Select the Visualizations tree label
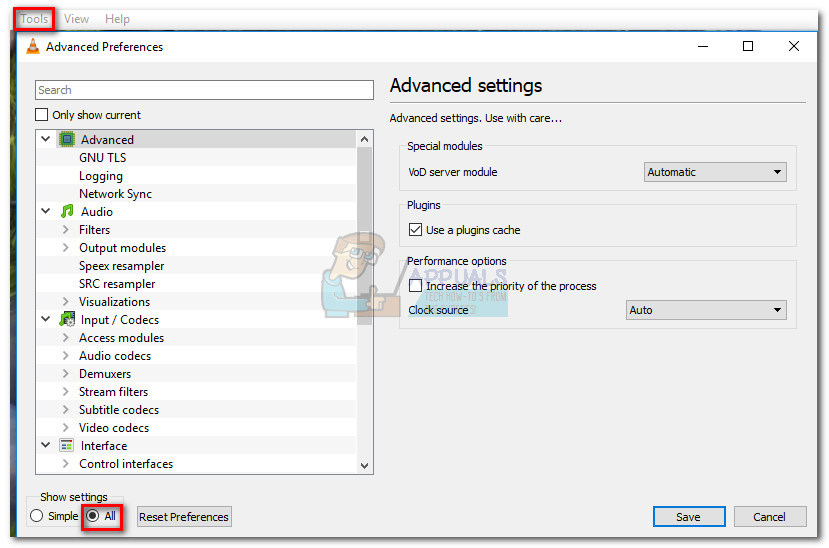This screenshot has width=829, height=548. coord(115,302)
